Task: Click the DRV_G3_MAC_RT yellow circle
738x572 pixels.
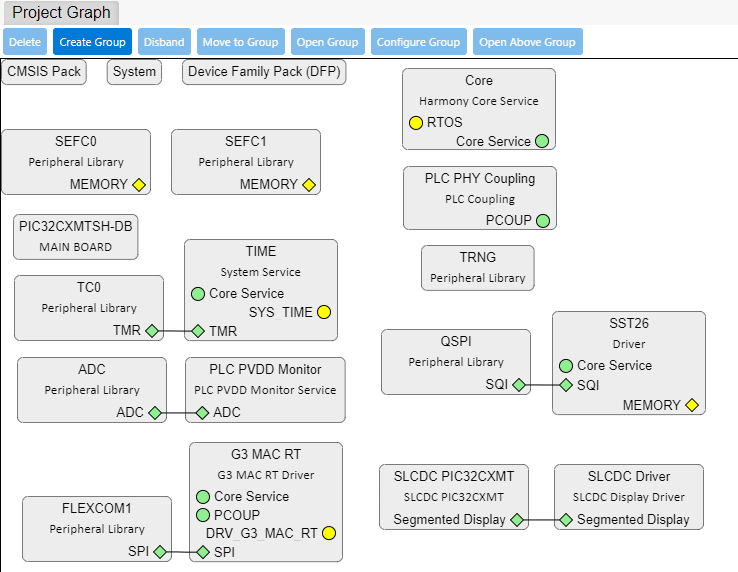Action: tap(329, 534)
